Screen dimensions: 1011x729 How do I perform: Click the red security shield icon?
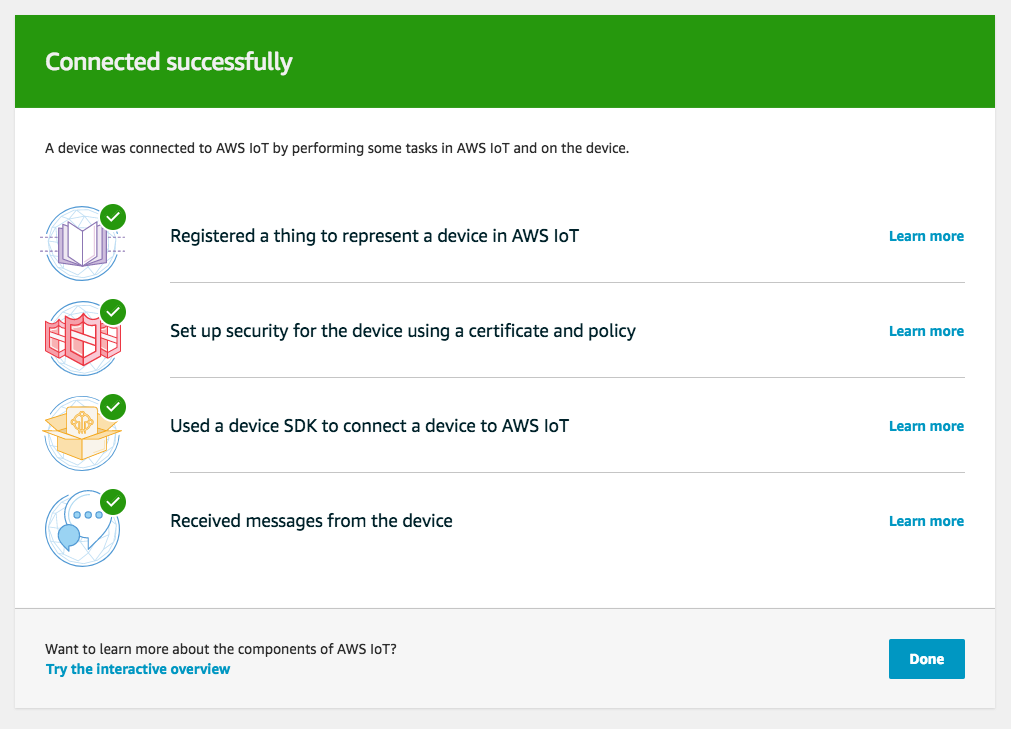[x=83, y=338]
